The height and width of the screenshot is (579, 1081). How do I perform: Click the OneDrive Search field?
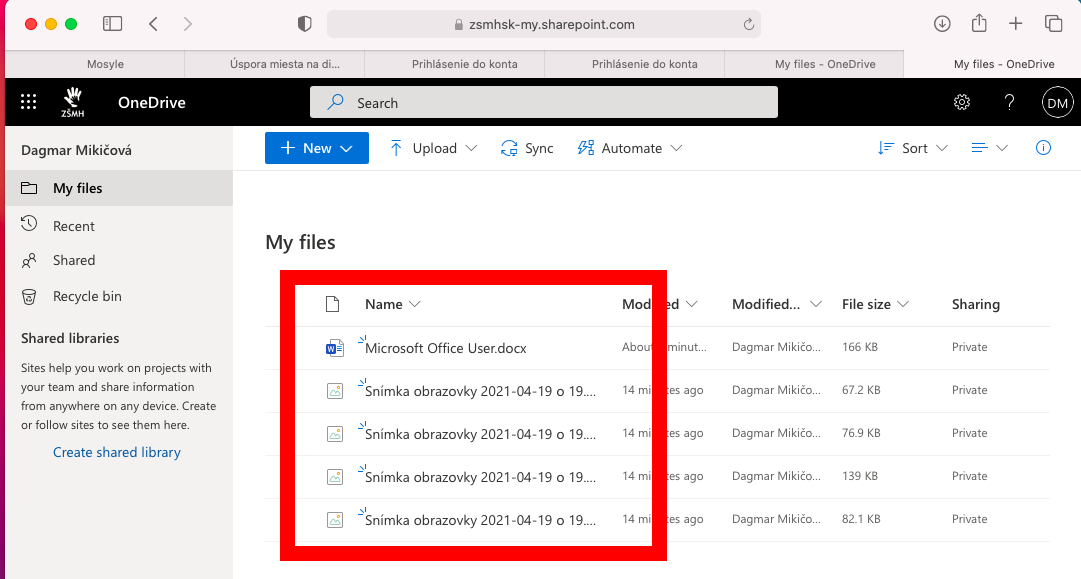pyautogui.click(x=543, y=102)
